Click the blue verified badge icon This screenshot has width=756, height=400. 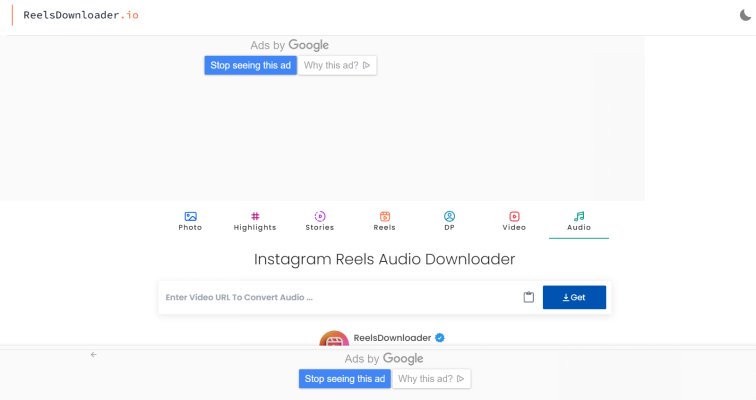click(x=440, y=338)
